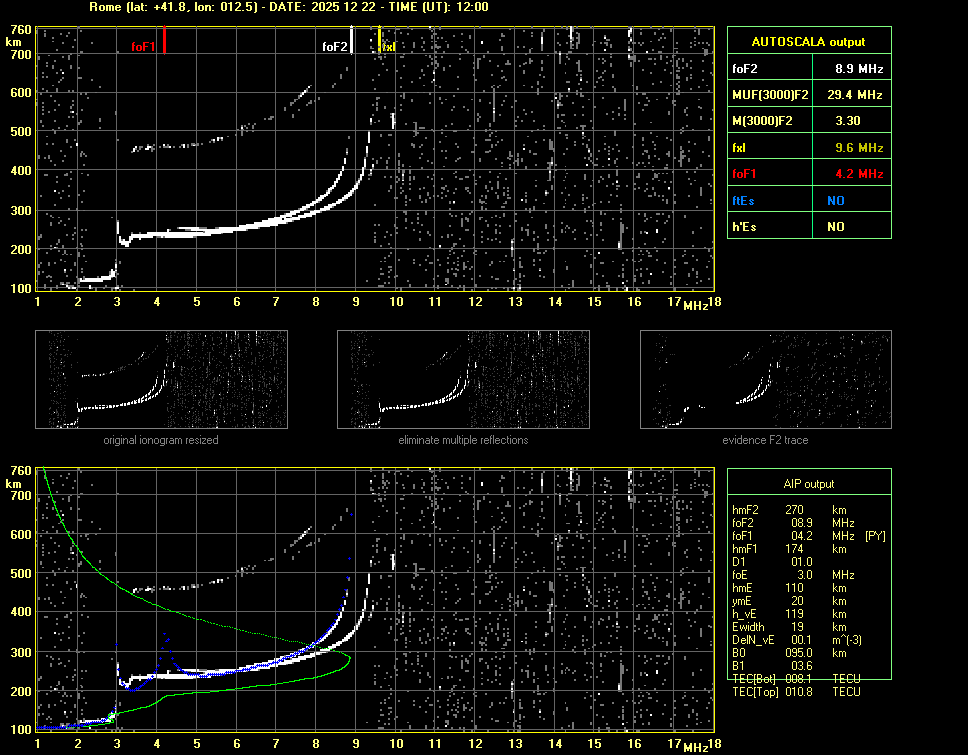Image resolution: width=968 pixels, height=755 pixels.
Task: Select the eliminate multiple reflections thumbnail
Action: (x=463, y=380)
